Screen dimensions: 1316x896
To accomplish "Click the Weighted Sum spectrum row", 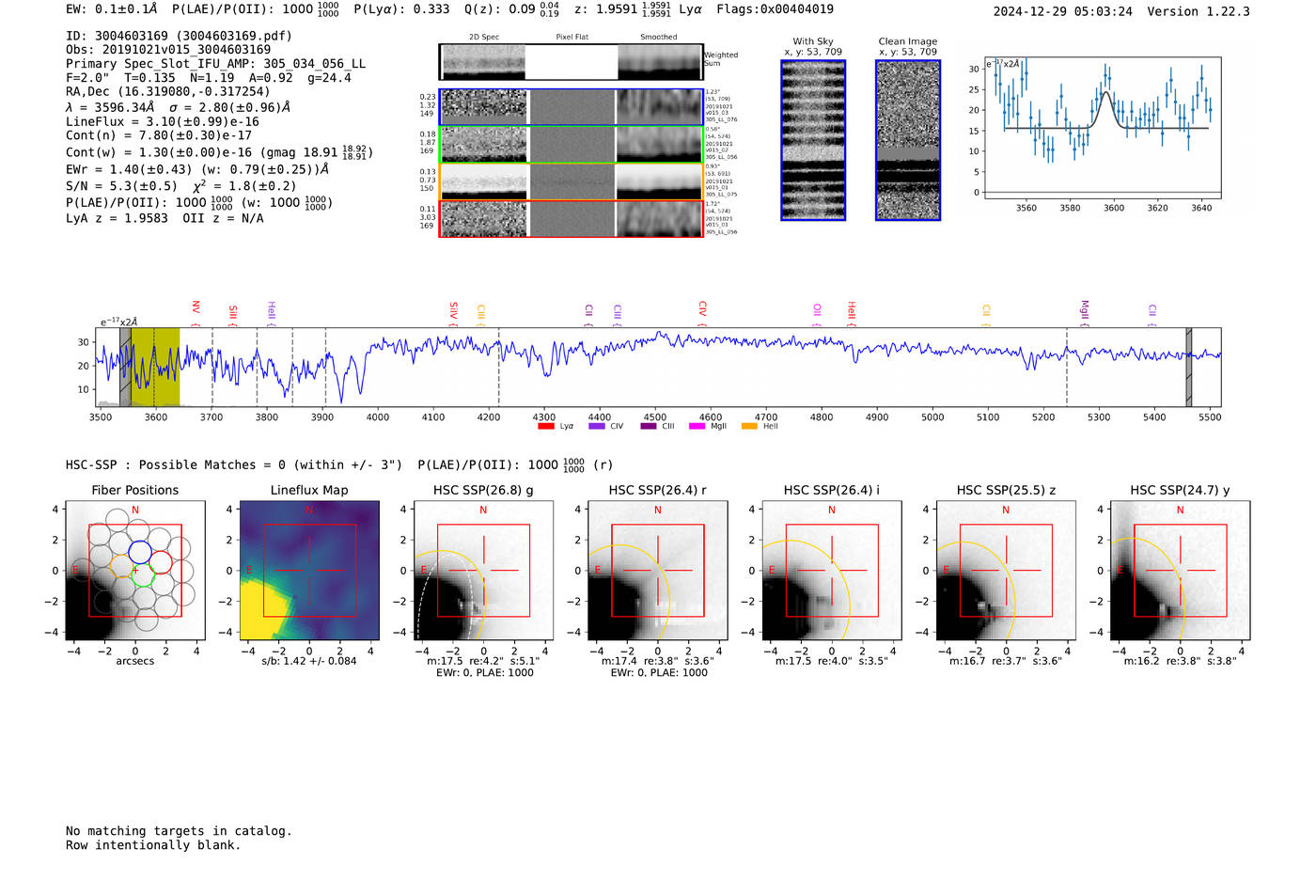I will pyautogui.click(x=572, y=62).
